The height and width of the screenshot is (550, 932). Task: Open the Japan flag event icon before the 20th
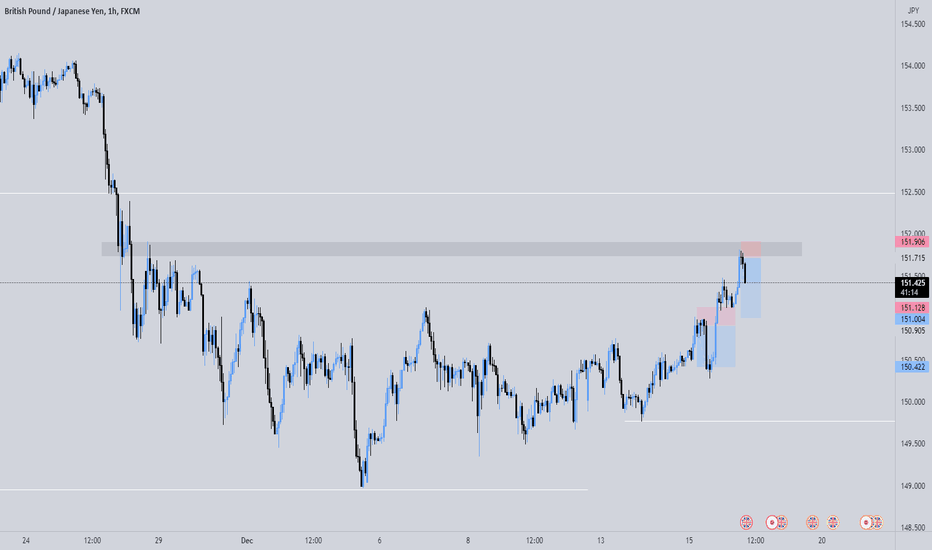pyautogui.click(x=772, y=523)
